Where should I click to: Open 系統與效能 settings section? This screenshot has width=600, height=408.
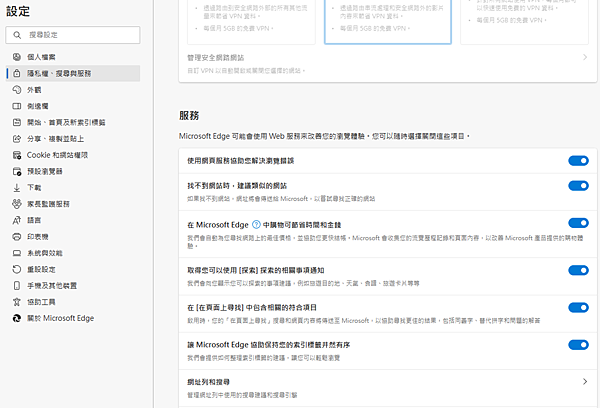point(73,253)
